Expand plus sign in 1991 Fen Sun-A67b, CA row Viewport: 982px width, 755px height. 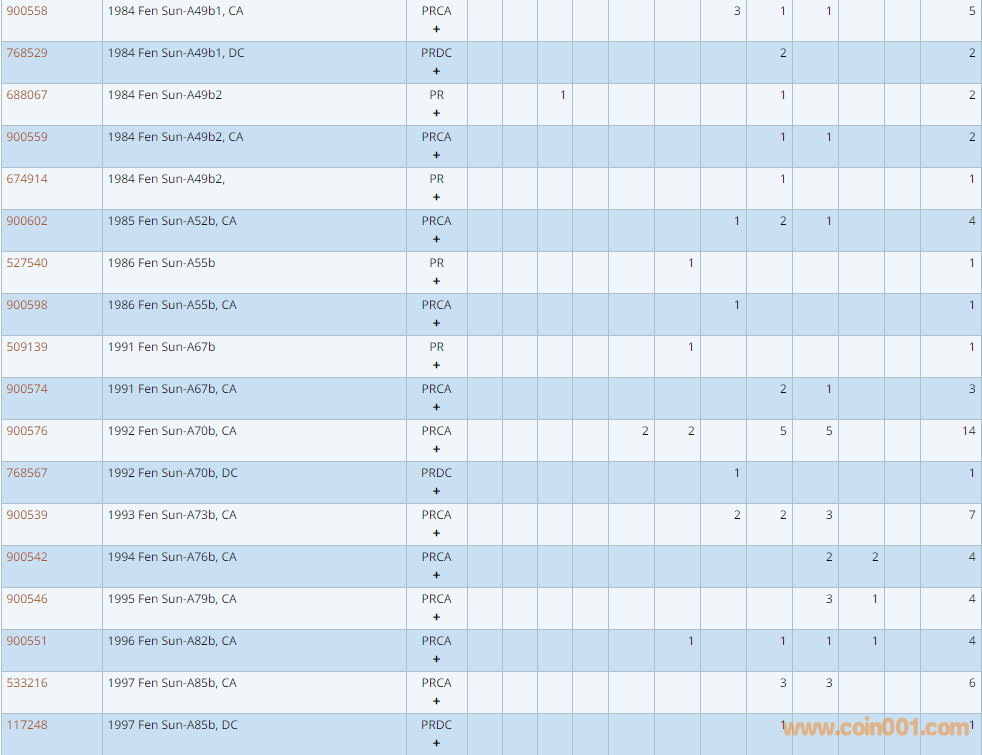click(x=436, y=407)
